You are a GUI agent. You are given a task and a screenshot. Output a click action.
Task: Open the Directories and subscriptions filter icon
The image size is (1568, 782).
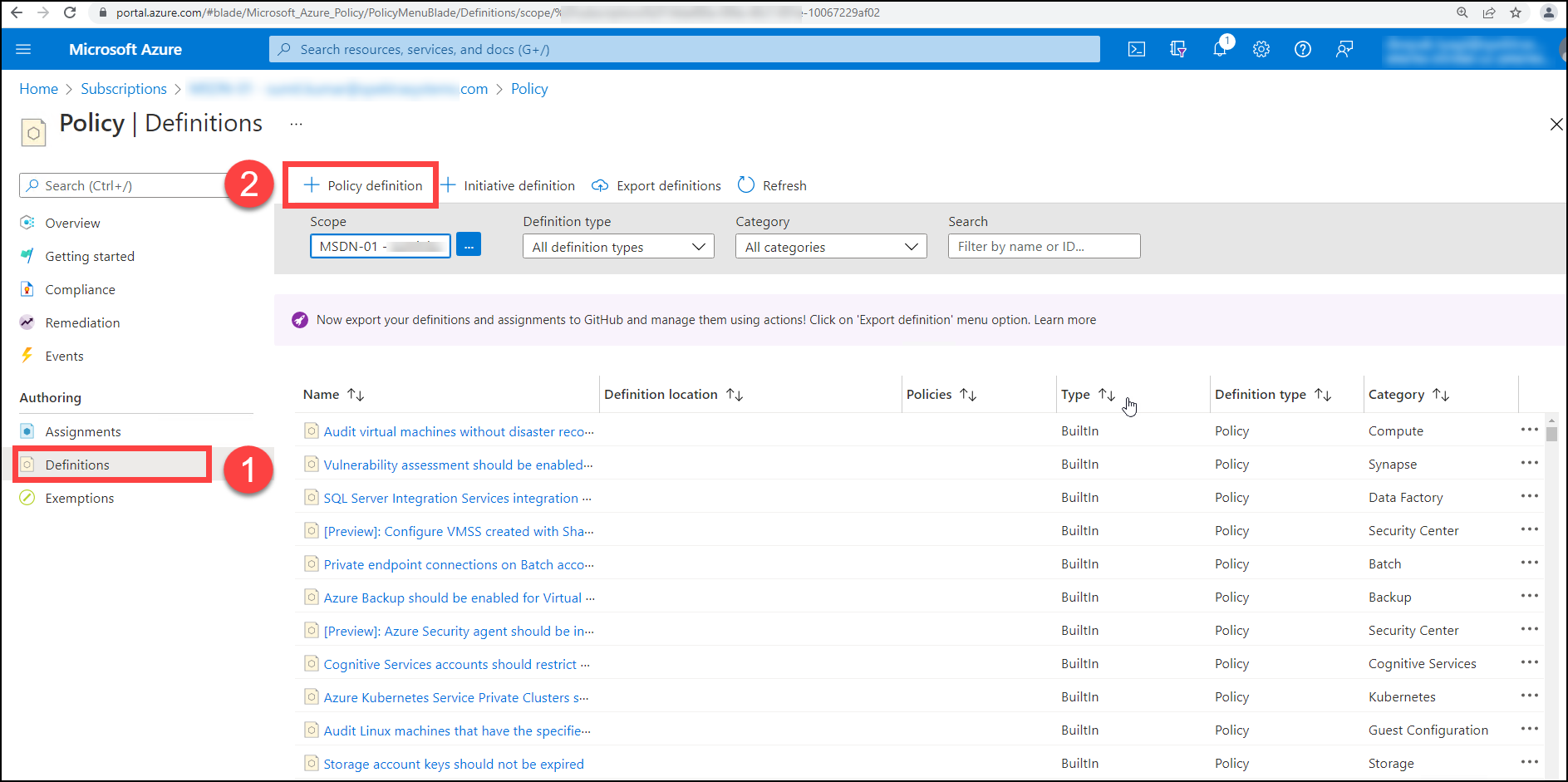(x=1177, y=49)
